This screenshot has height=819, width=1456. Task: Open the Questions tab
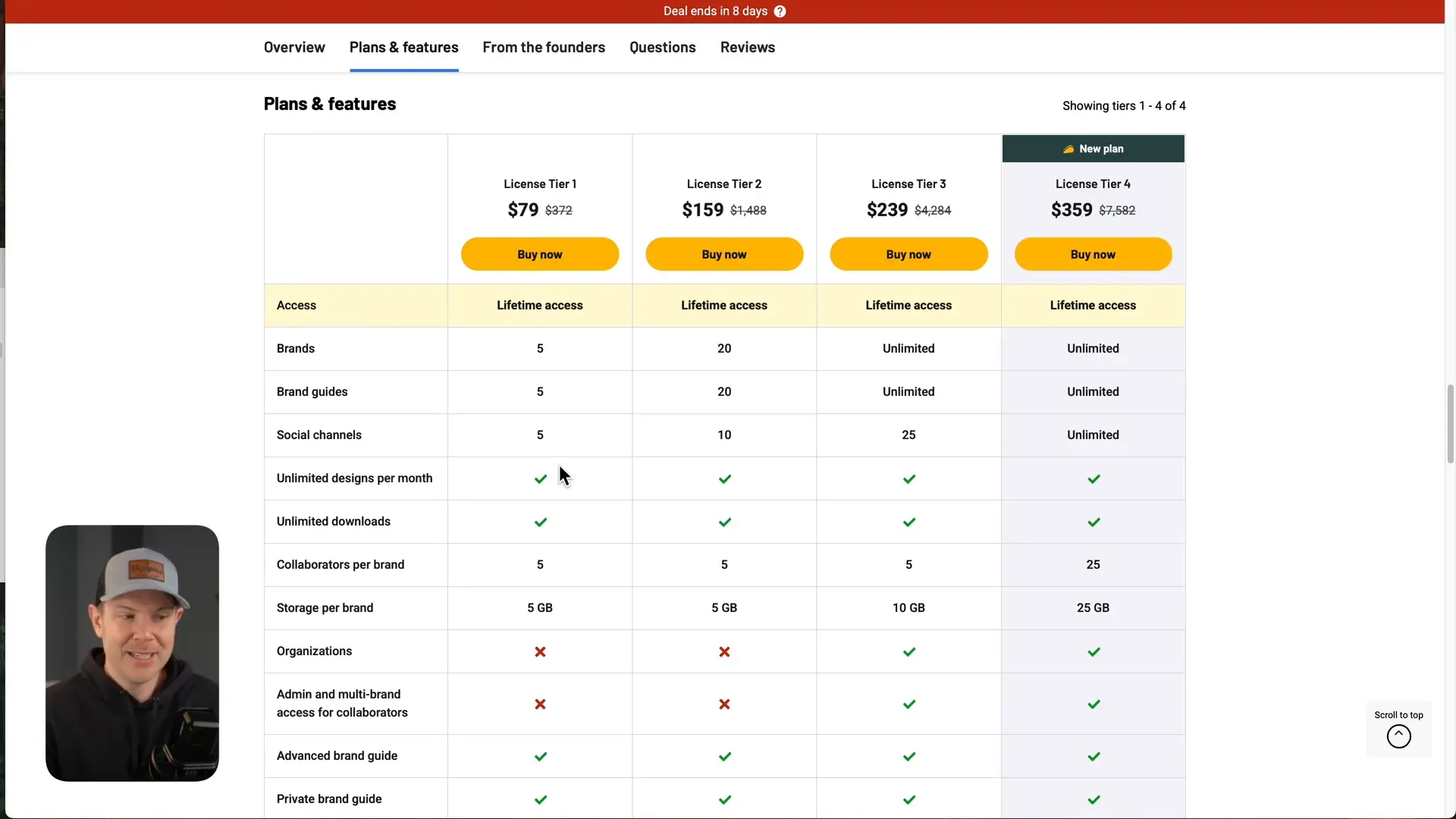(662, 47)
